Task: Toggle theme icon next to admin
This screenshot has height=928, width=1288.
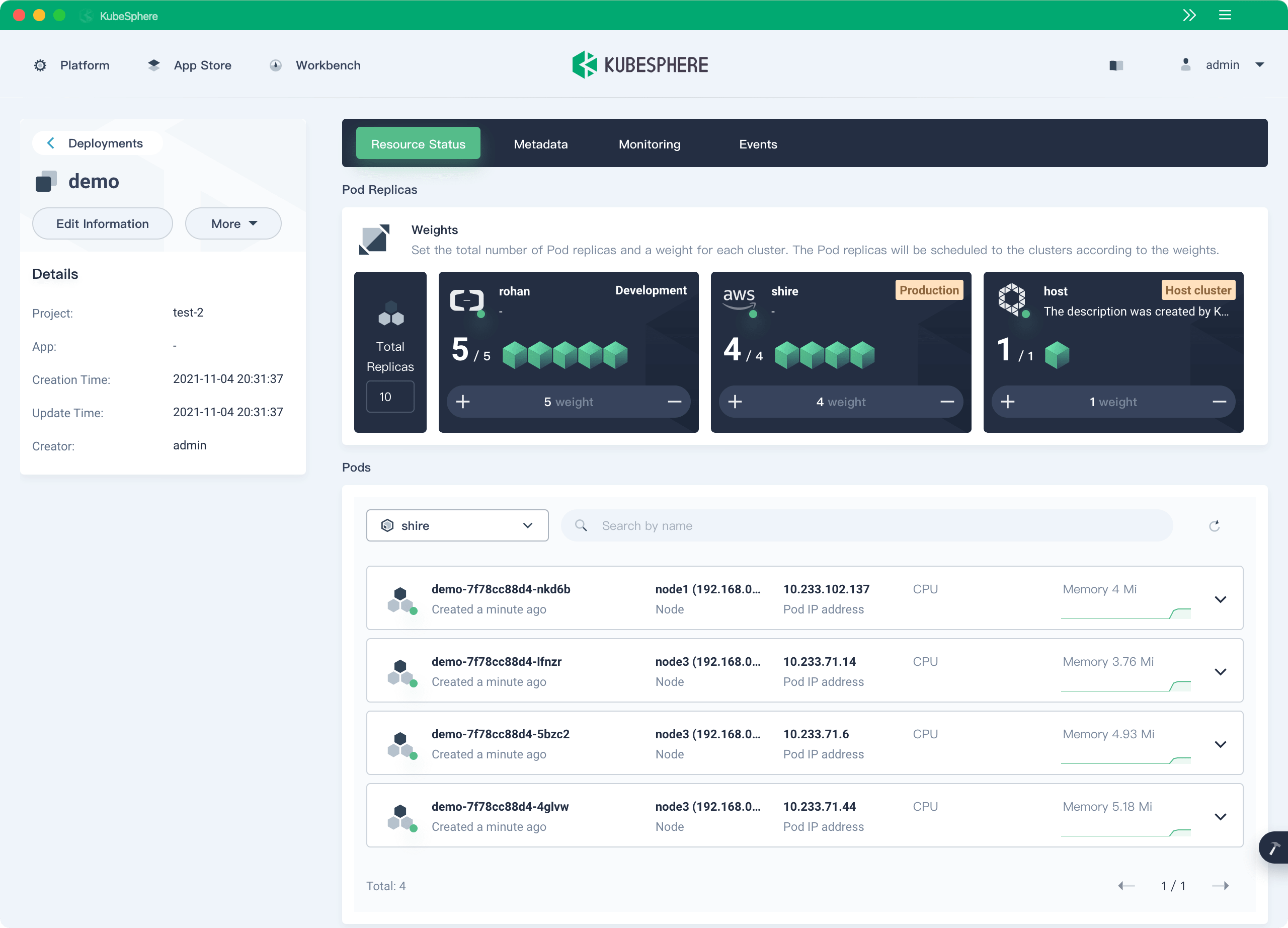Action: (x=1116, y=65)
